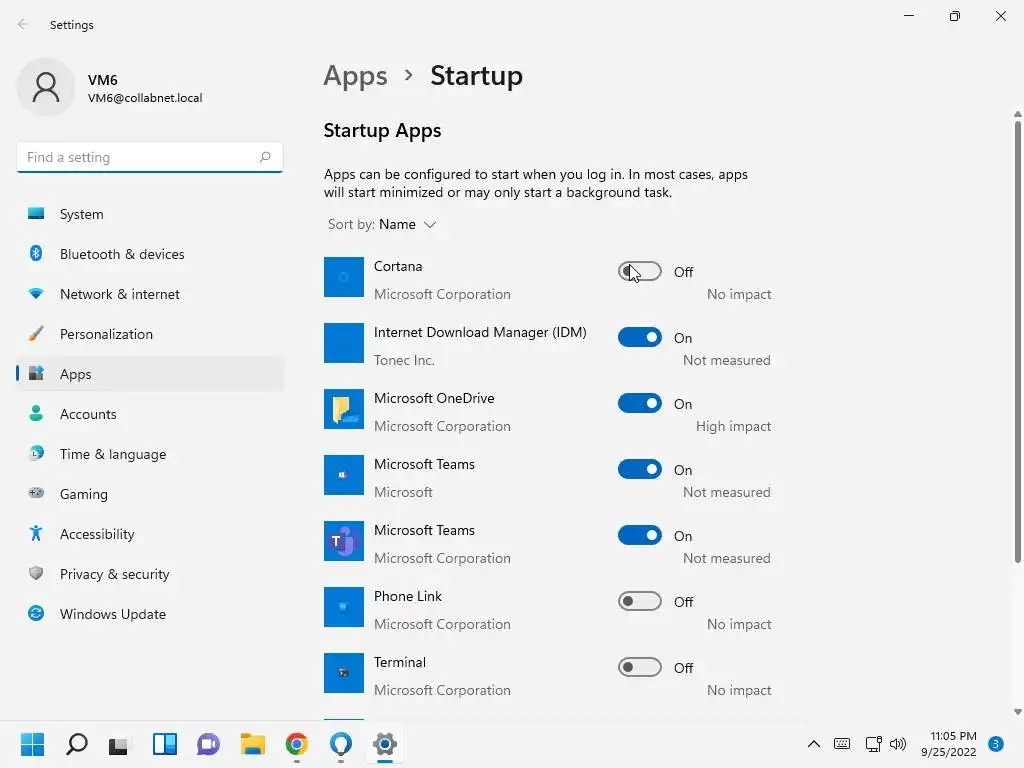The width and height of the screenshot is (1024, 768).
Task: Click the Microsoft OneDrive app icon
Action: (x=344, y=409)
